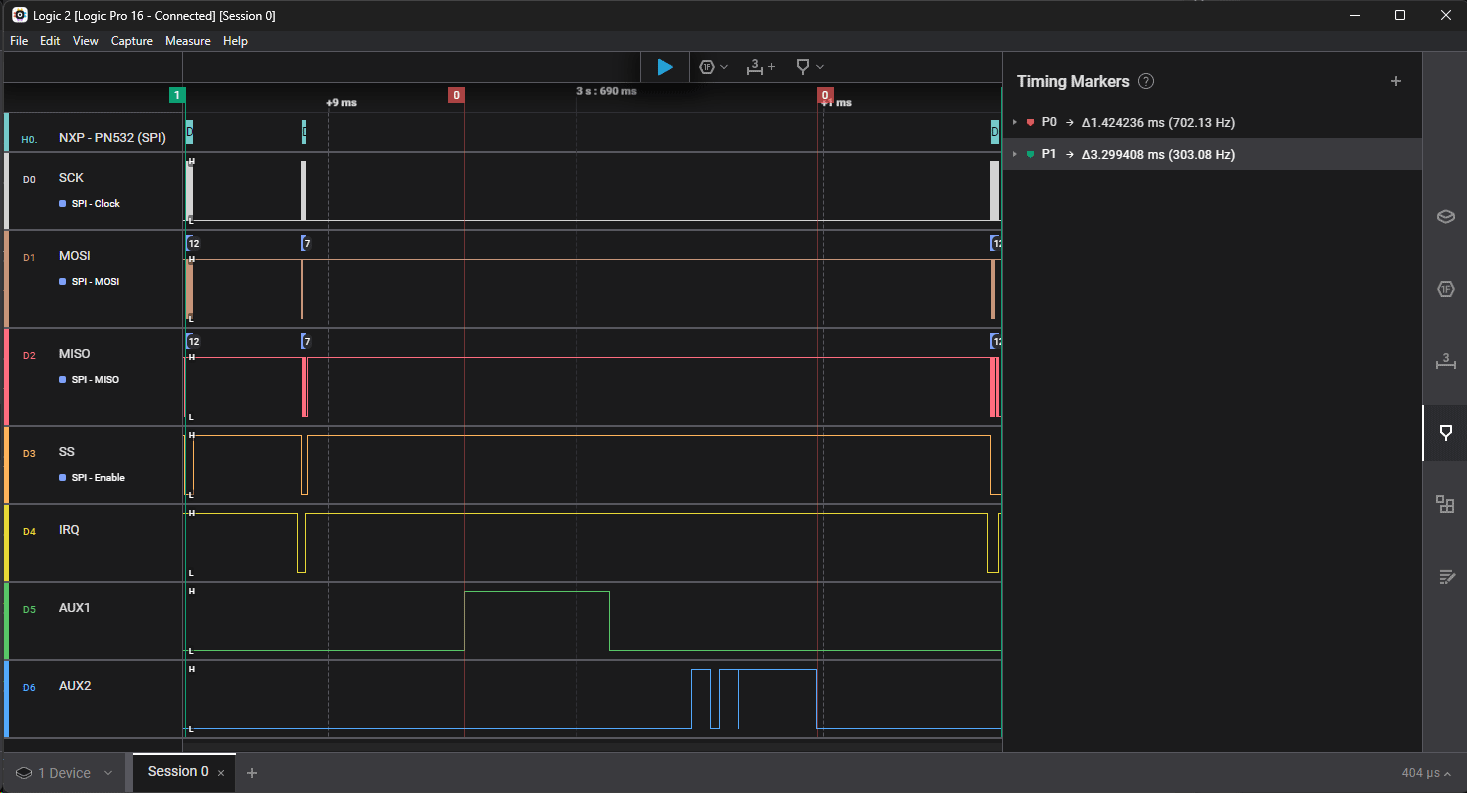1467x793 pixels.
Task: Start capture with the blue play button
Action: tap(665, 67)
